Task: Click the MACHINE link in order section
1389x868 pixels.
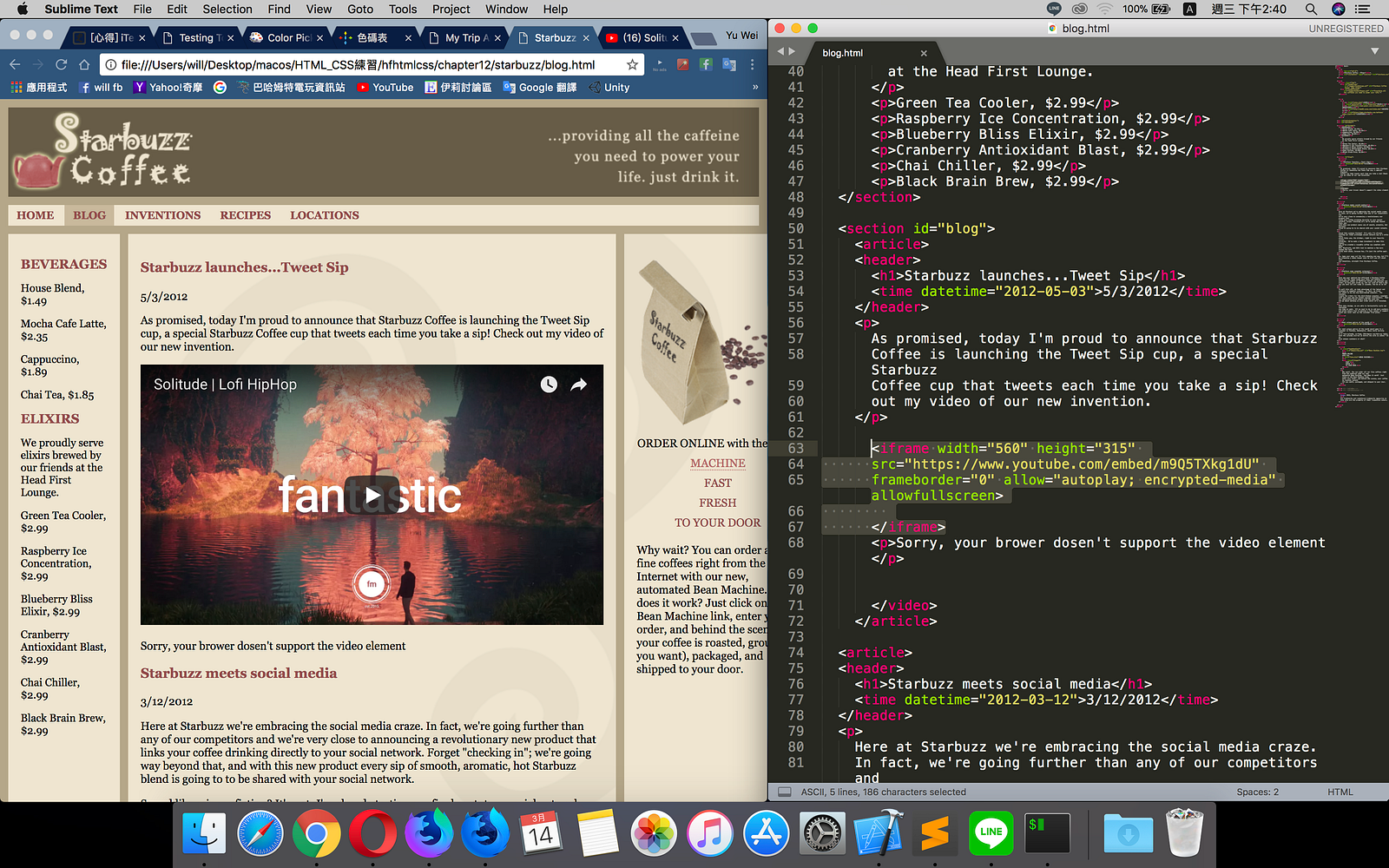Action: (718, 464)
